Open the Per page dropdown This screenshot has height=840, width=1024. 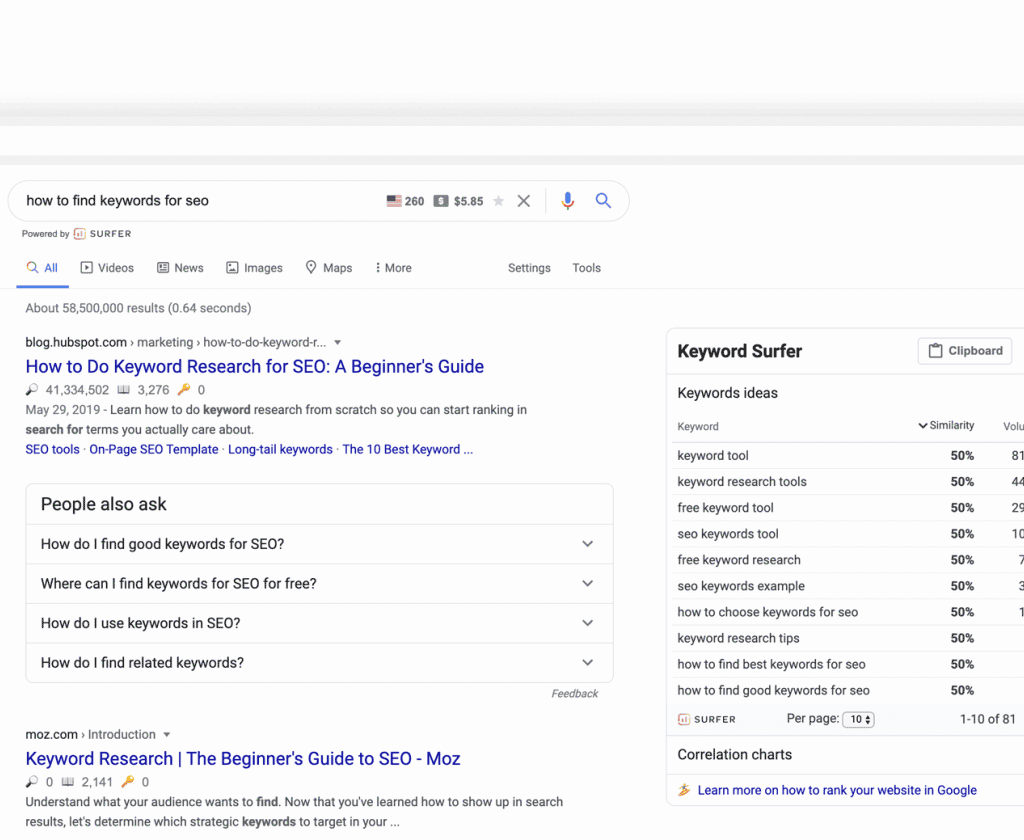click(x=858, y=720)
